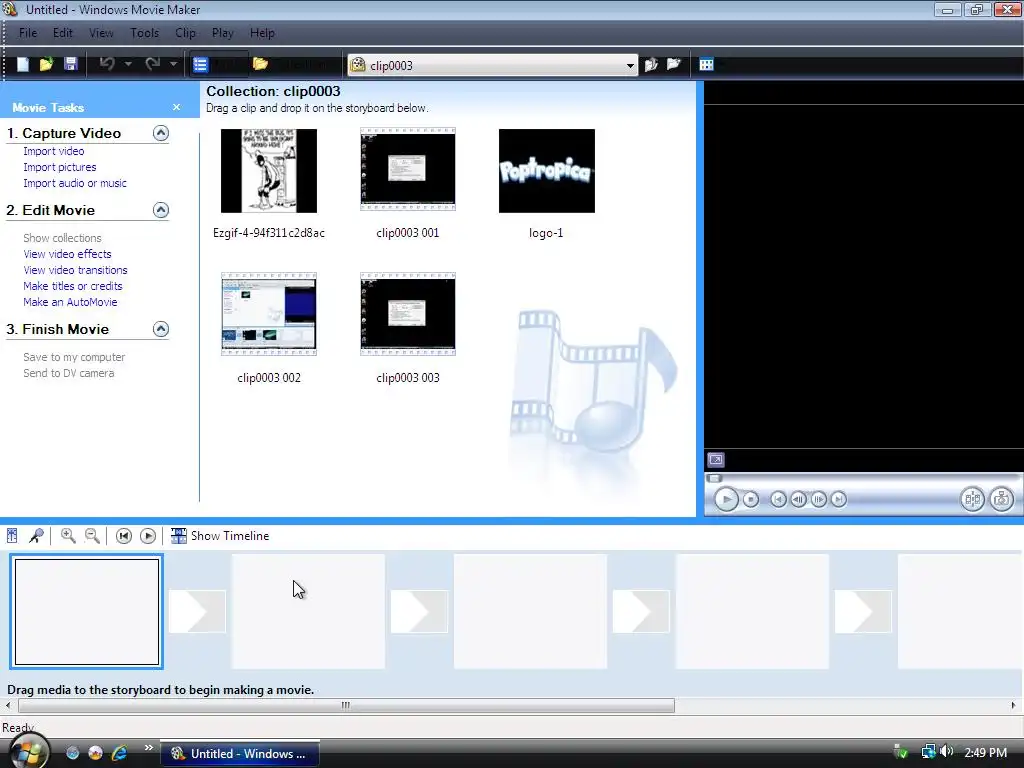Open the View menu

coord(101,33)
